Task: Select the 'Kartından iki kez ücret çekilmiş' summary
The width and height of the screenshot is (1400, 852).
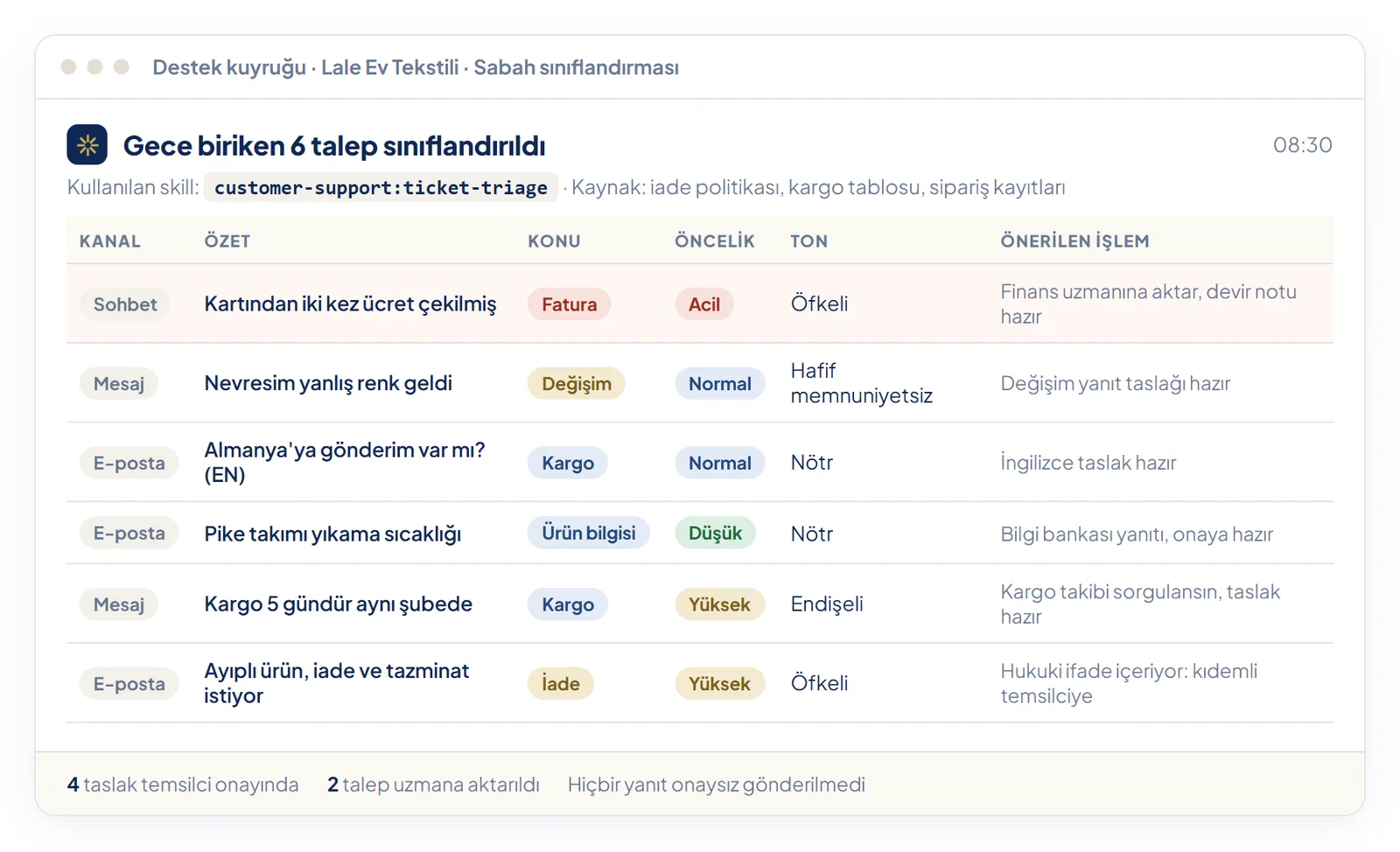Action: (350, 304)
